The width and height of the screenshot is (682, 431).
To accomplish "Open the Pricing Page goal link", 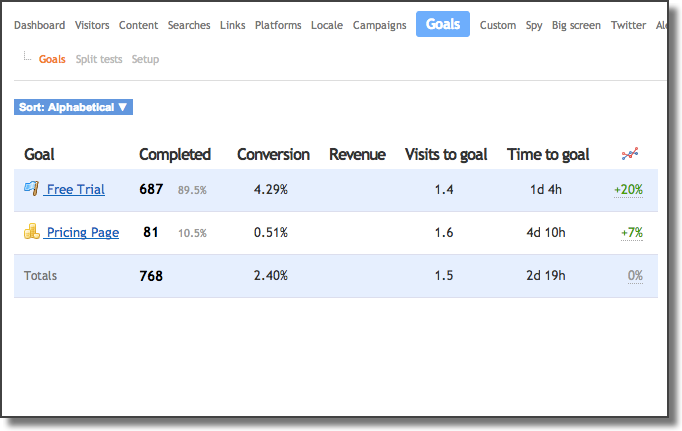I will (x=83, y=233).
